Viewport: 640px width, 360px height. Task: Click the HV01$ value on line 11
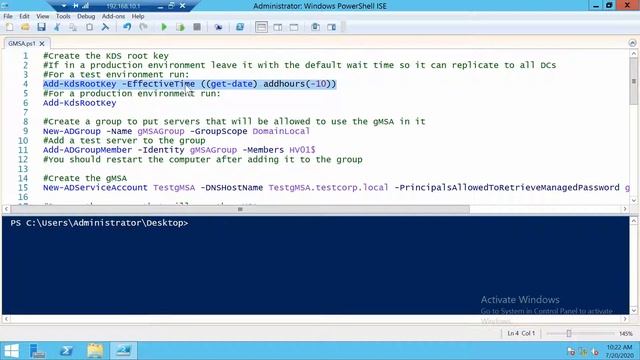coord(302,150)
